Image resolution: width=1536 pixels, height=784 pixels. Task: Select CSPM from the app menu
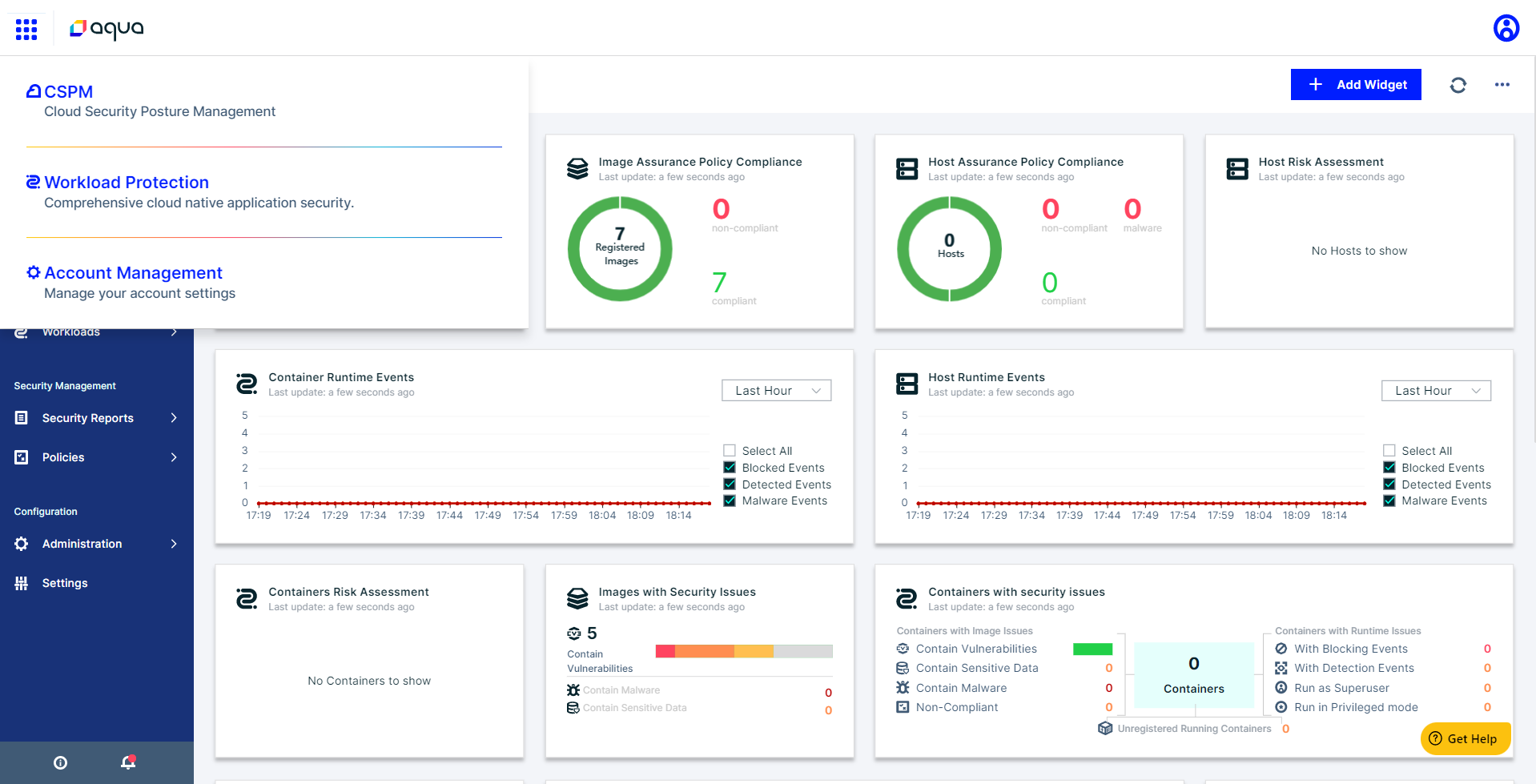(x=68, y=92)
